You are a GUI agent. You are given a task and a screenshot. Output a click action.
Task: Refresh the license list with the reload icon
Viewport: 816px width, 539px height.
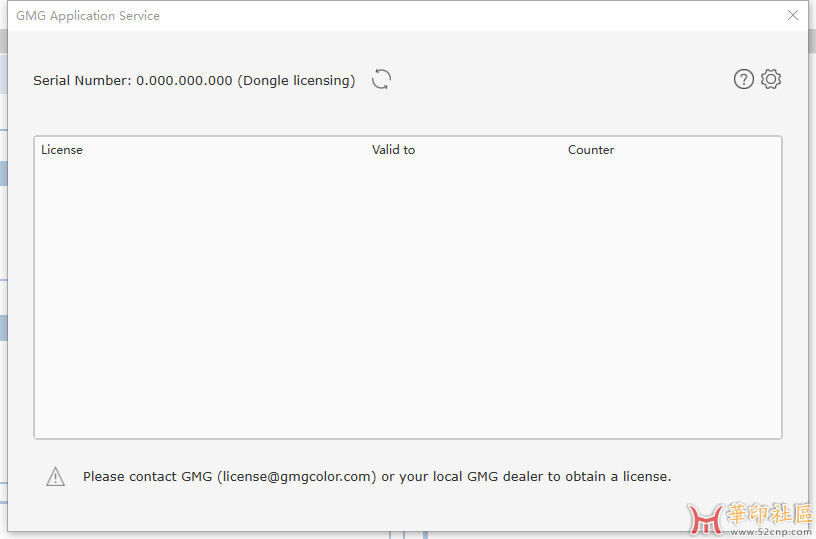[381, 80]
